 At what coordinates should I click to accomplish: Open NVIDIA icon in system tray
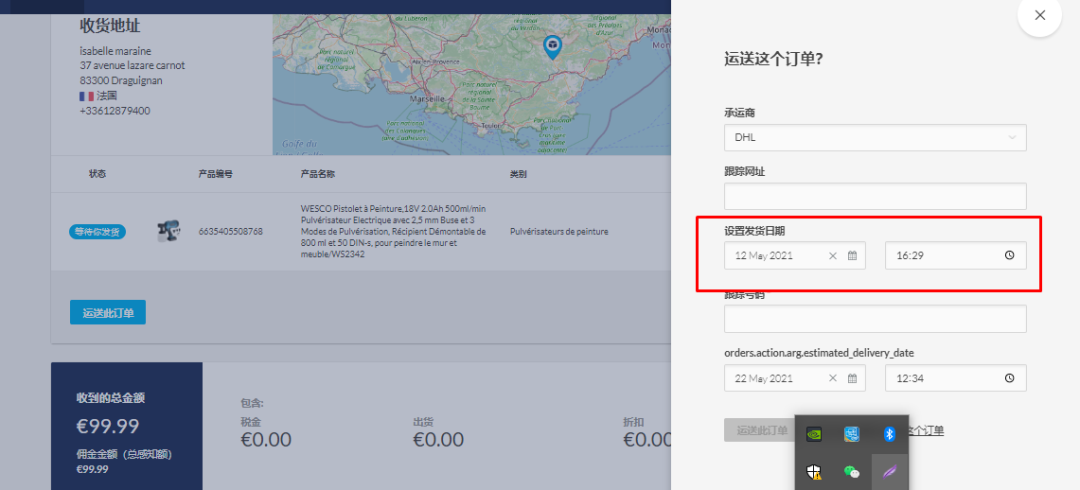[x=814, y=434]
